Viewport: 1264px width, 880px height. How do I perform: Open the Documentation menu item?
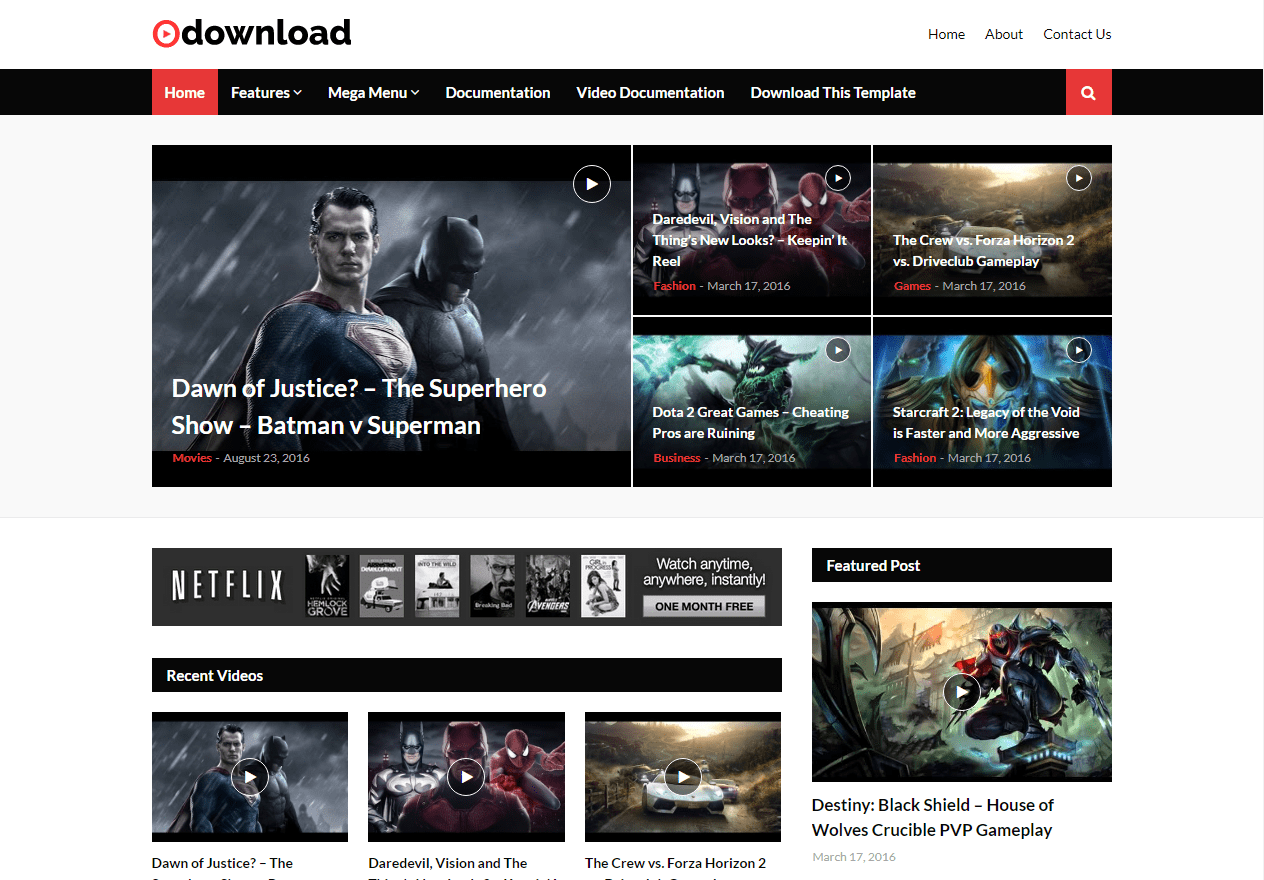point(498,93)
